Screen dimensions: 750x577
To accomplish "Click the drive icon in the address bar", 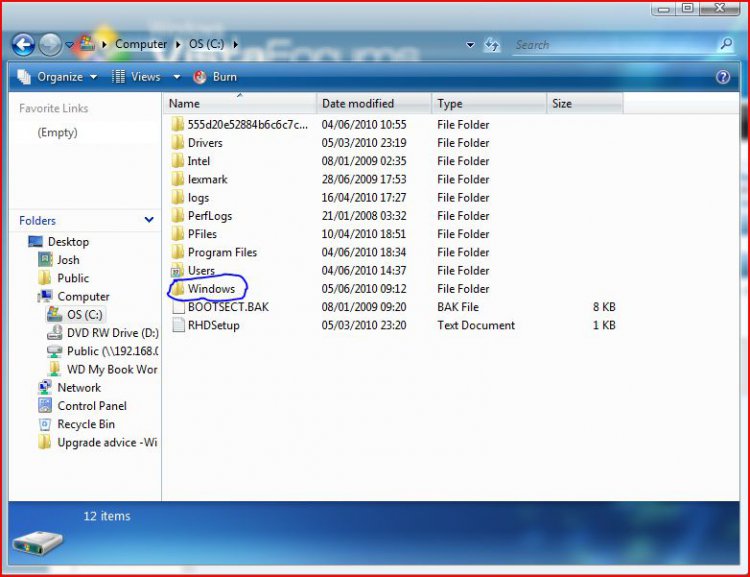I will point(87,43).
